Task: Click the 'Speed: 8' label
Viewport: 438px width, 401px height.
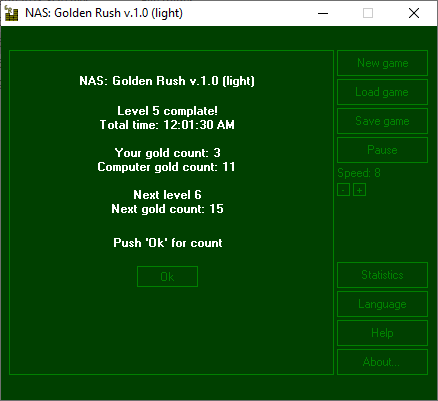Action: pos(359,173)
